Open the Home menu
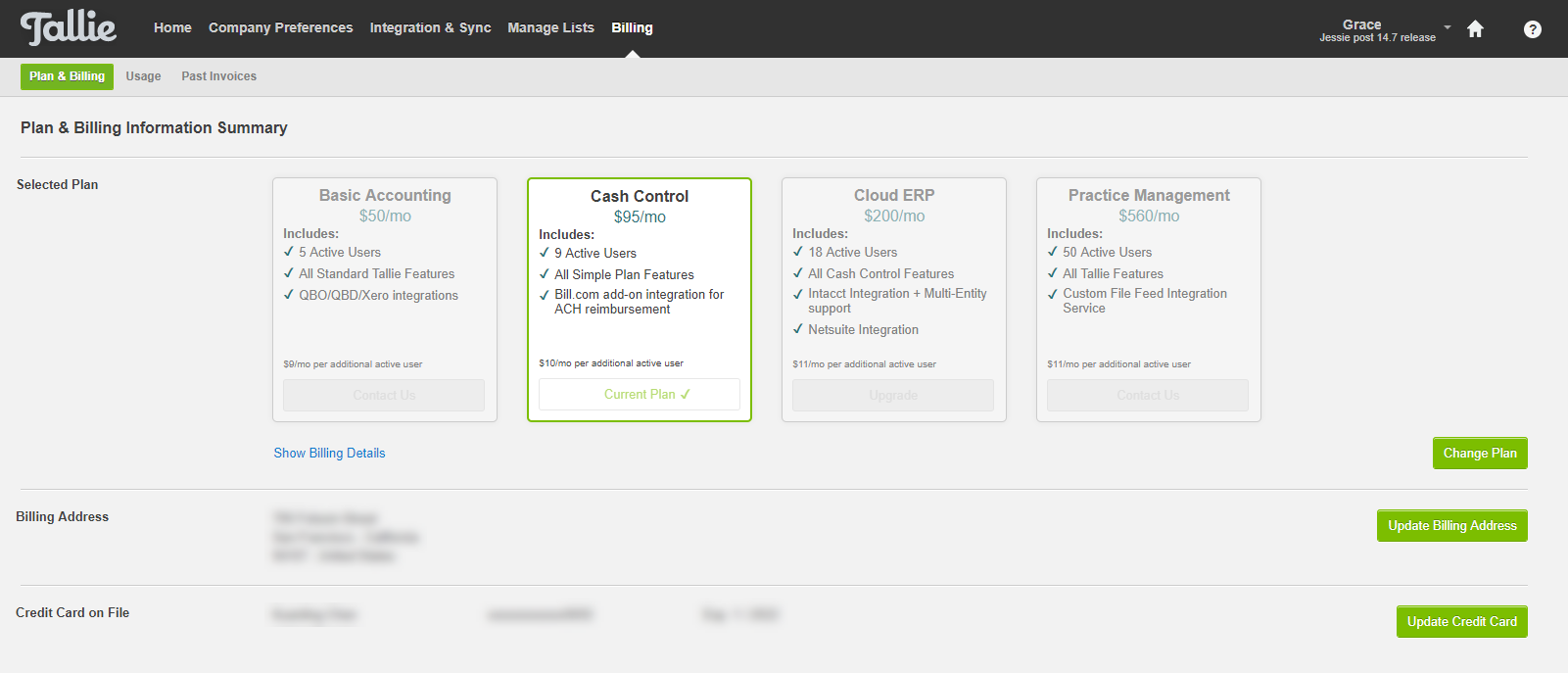Screen dimensions: 1568x673 pos(172,27)
